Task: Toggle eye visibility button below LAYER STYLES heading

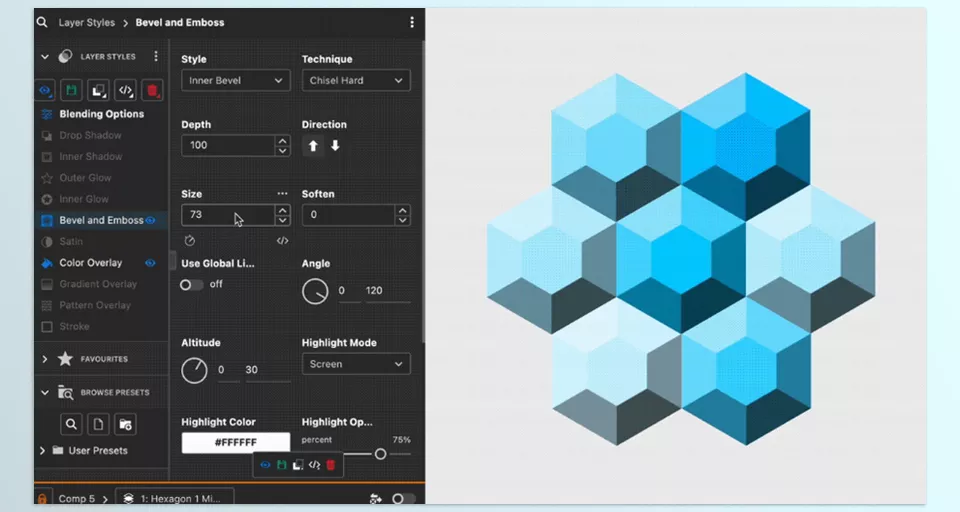Action: point(45,91)
